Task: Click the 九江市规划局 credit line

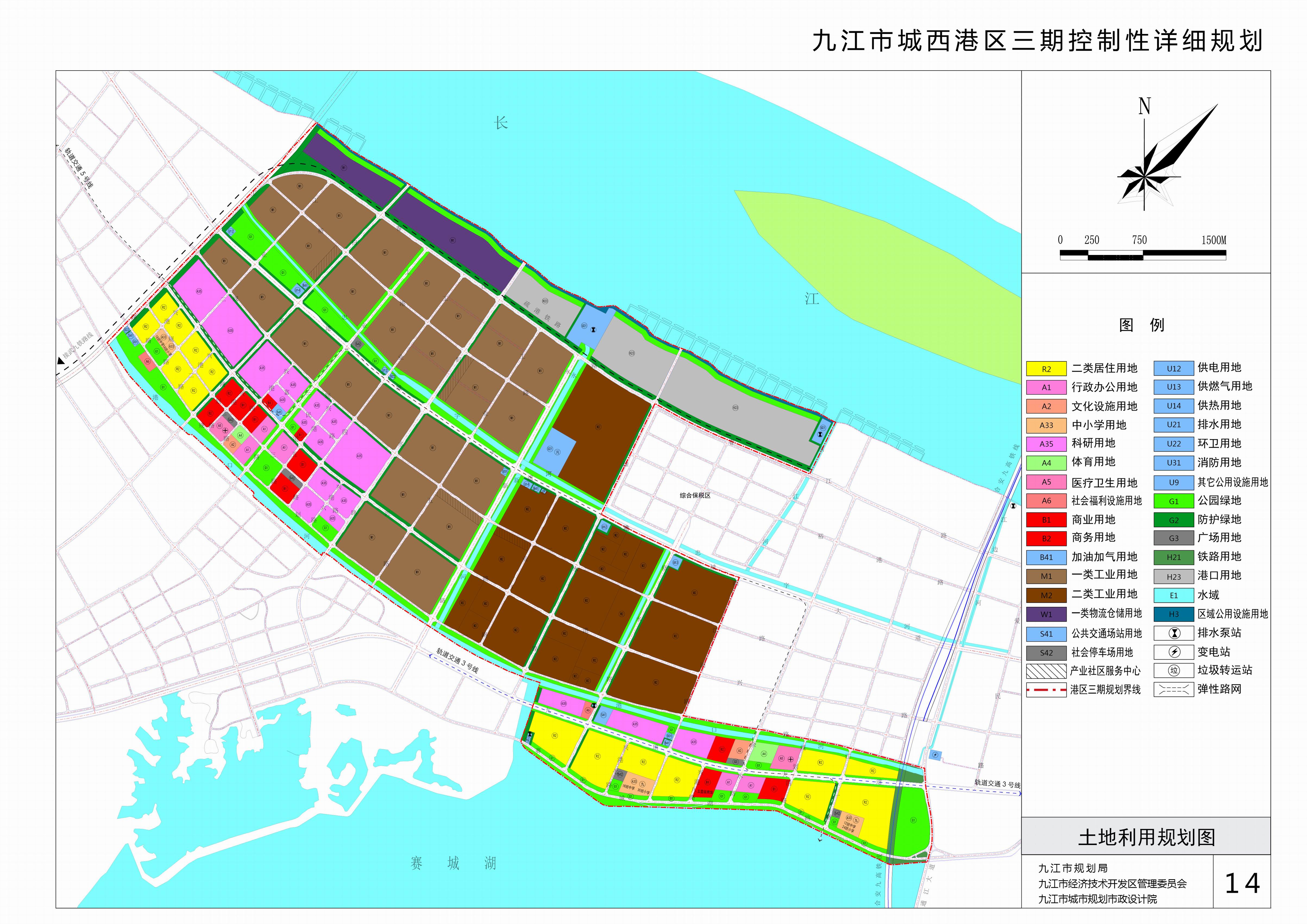Action: [x=1073, y=868]
